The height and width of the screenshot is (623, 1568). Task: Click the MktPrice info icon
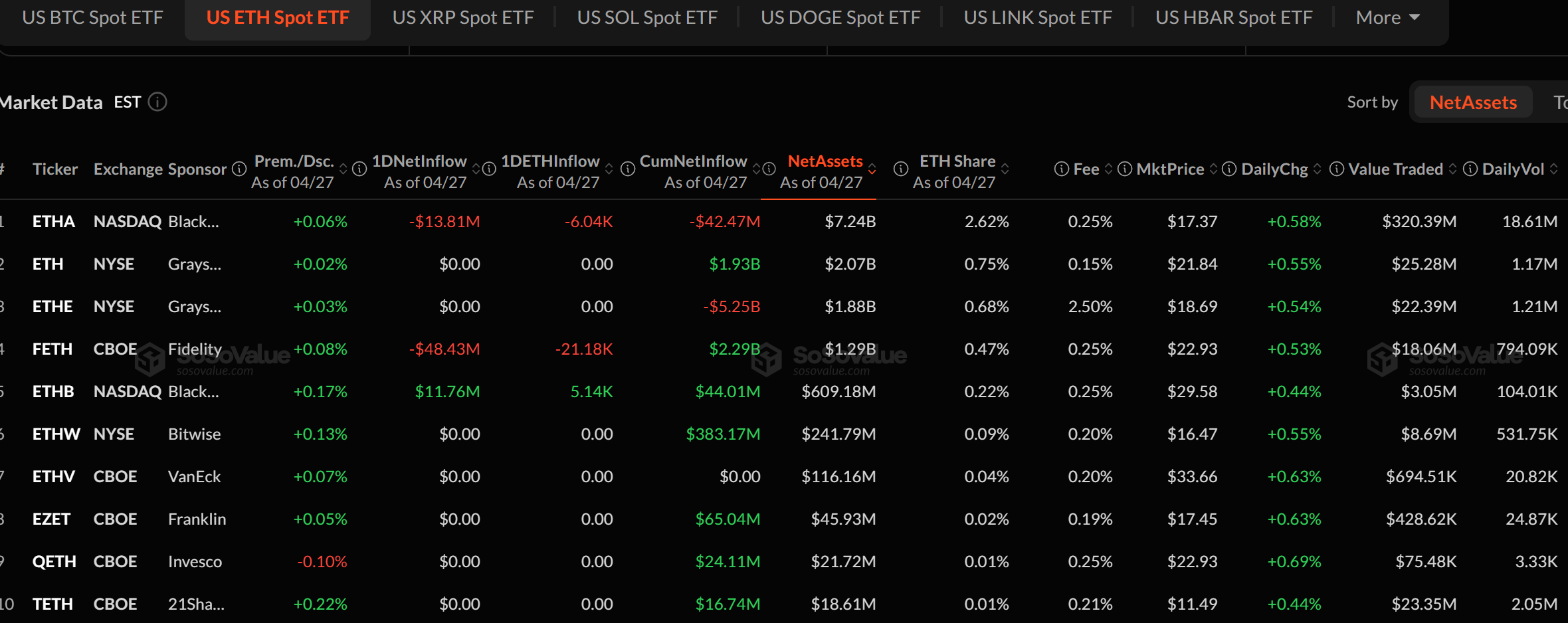tap(1125, 169)
